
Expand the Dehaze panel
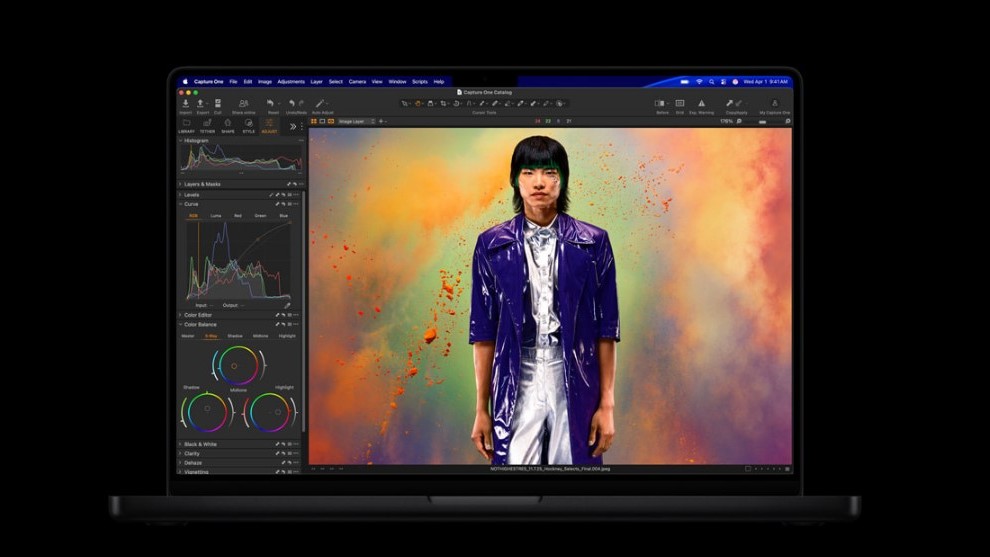click(x=181, y=463)
